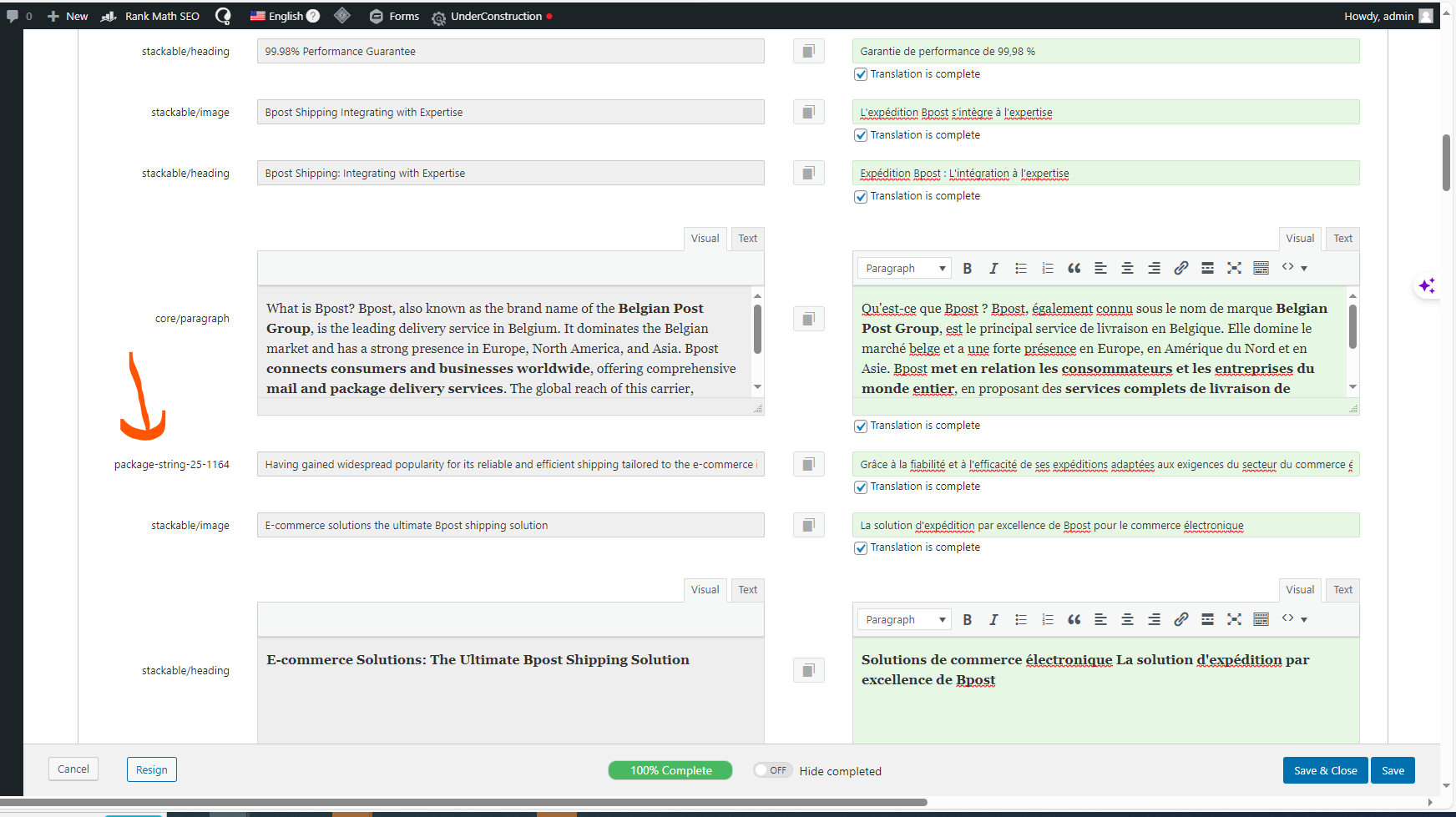
Task: Align center in the 'Qu'est-ce que Bpost' editor
Action: (x=1127, y=268)
